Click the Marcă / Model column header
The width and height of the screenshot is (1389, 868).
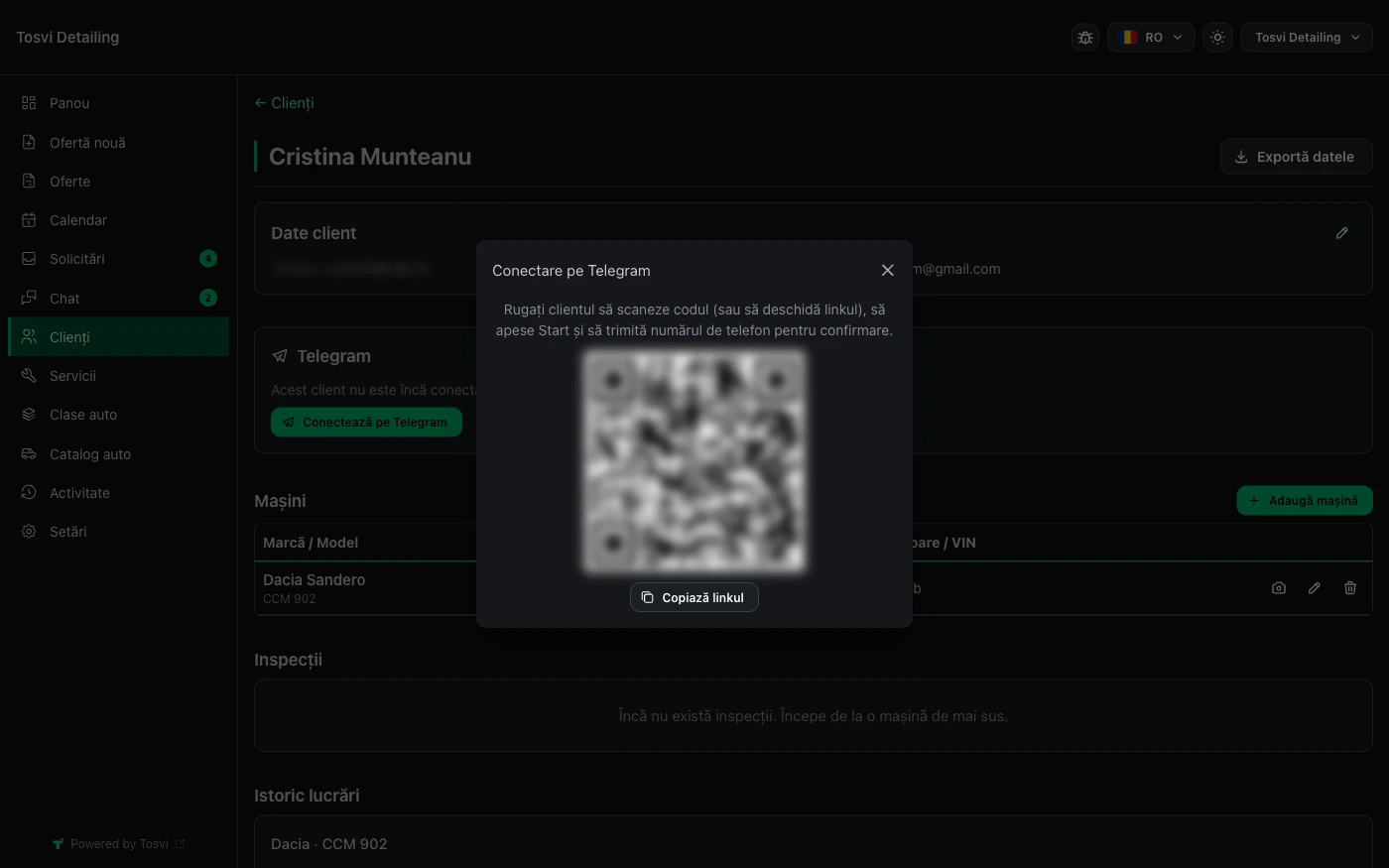tap(311, 543)
